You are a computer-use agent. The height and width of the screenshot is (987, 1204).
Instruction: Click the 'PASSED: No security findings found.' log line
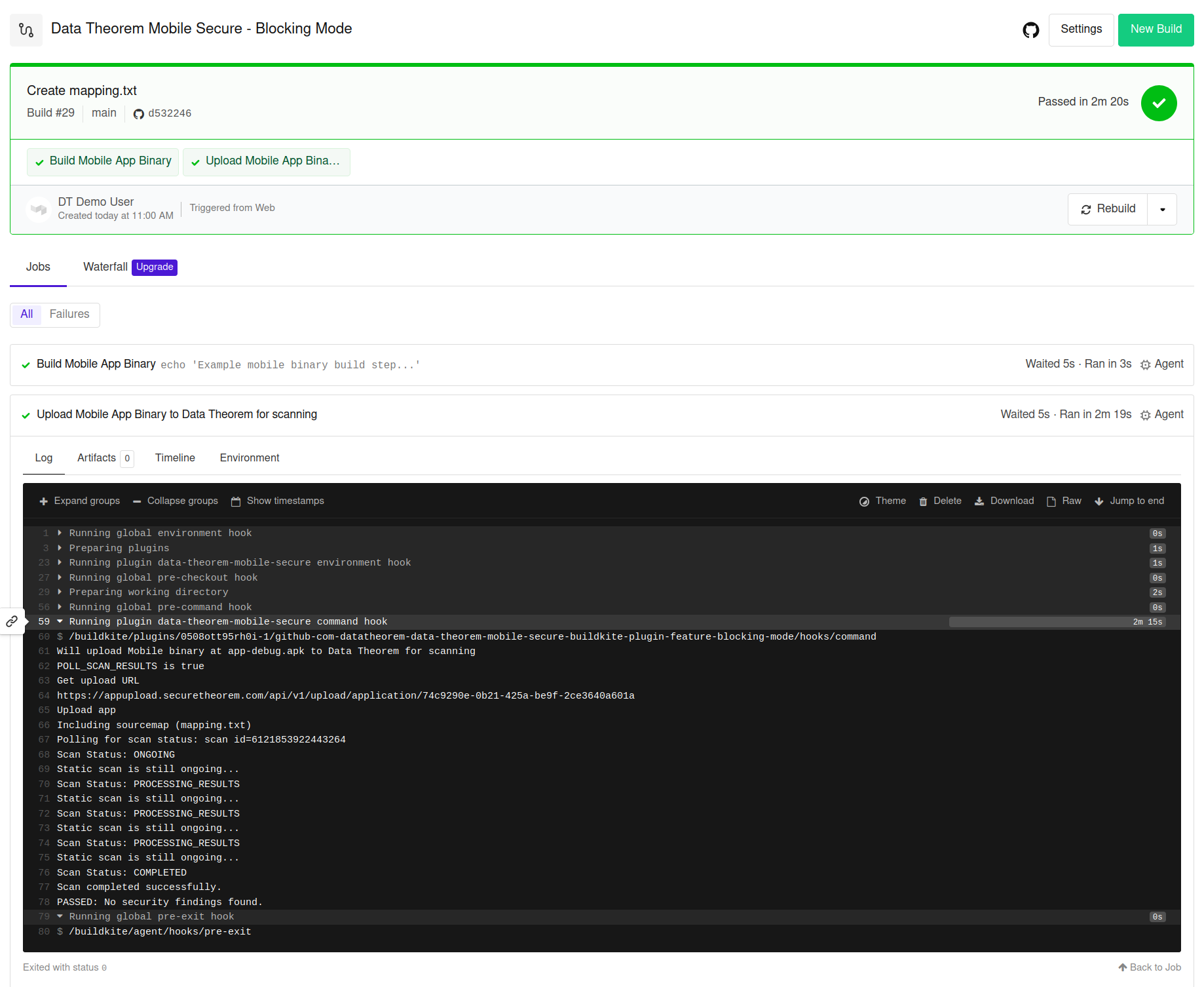[x=160, y=902]
